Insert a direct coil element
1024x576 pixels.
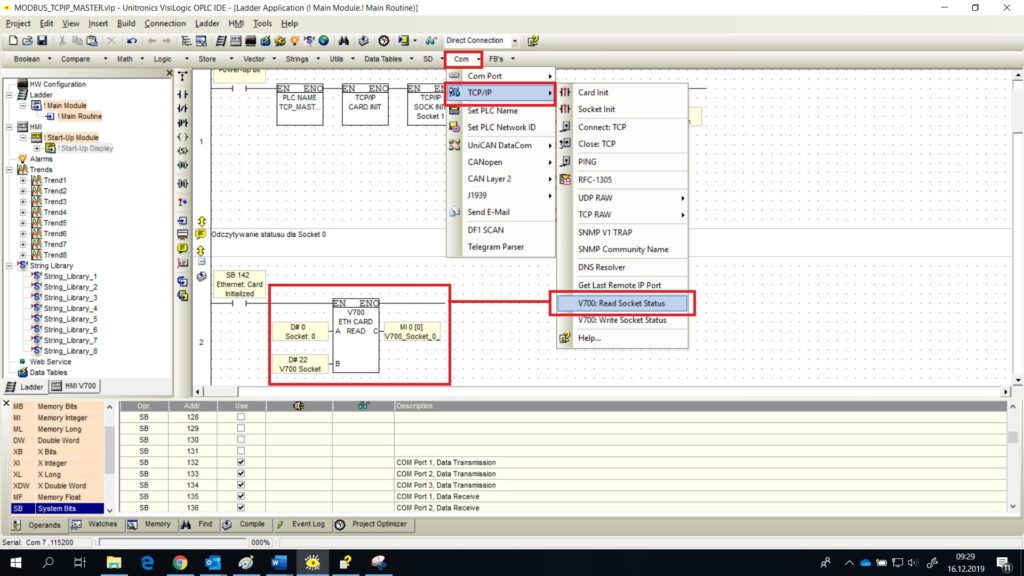click(x=183, y=137)
